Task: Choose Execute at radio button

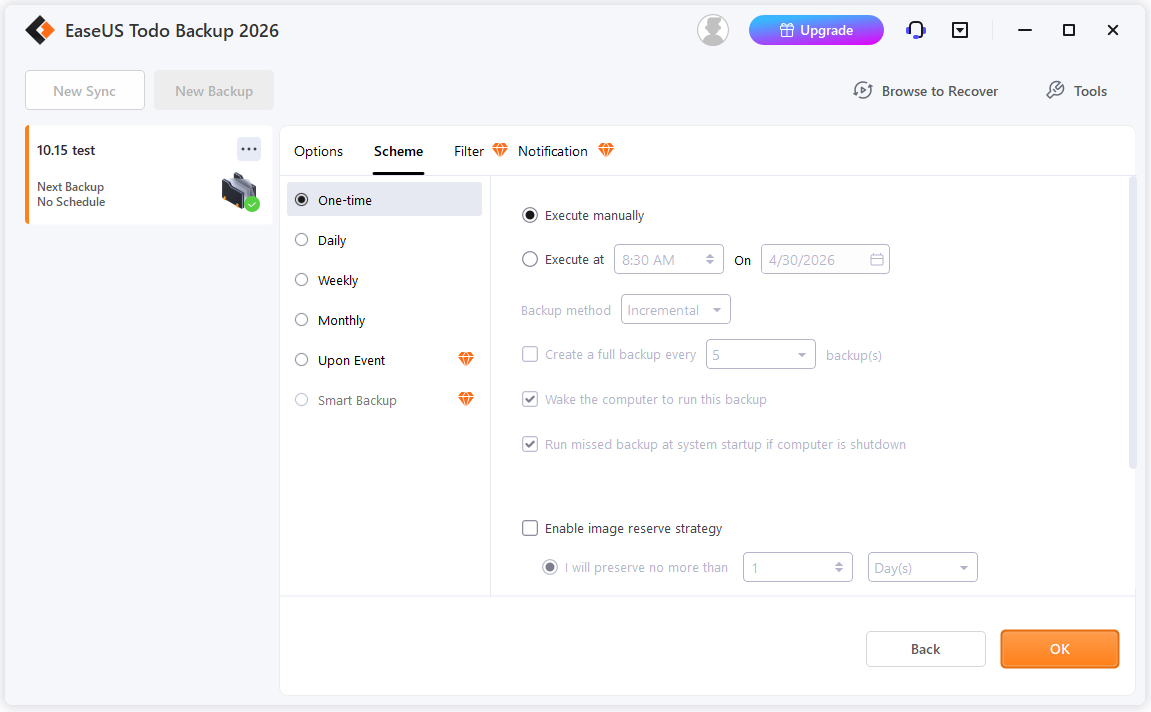Action: 529,259
